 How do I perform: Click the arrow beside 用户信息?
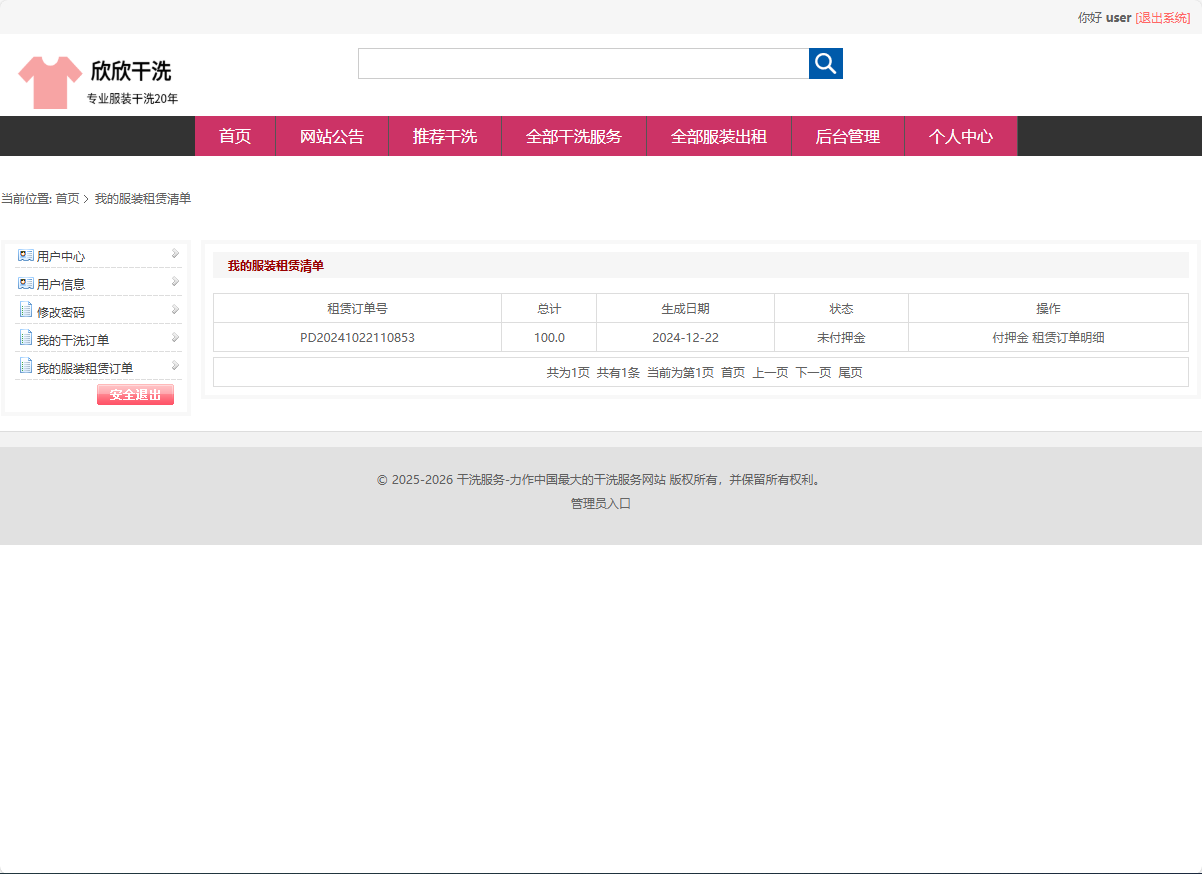[x=175, y=282]
